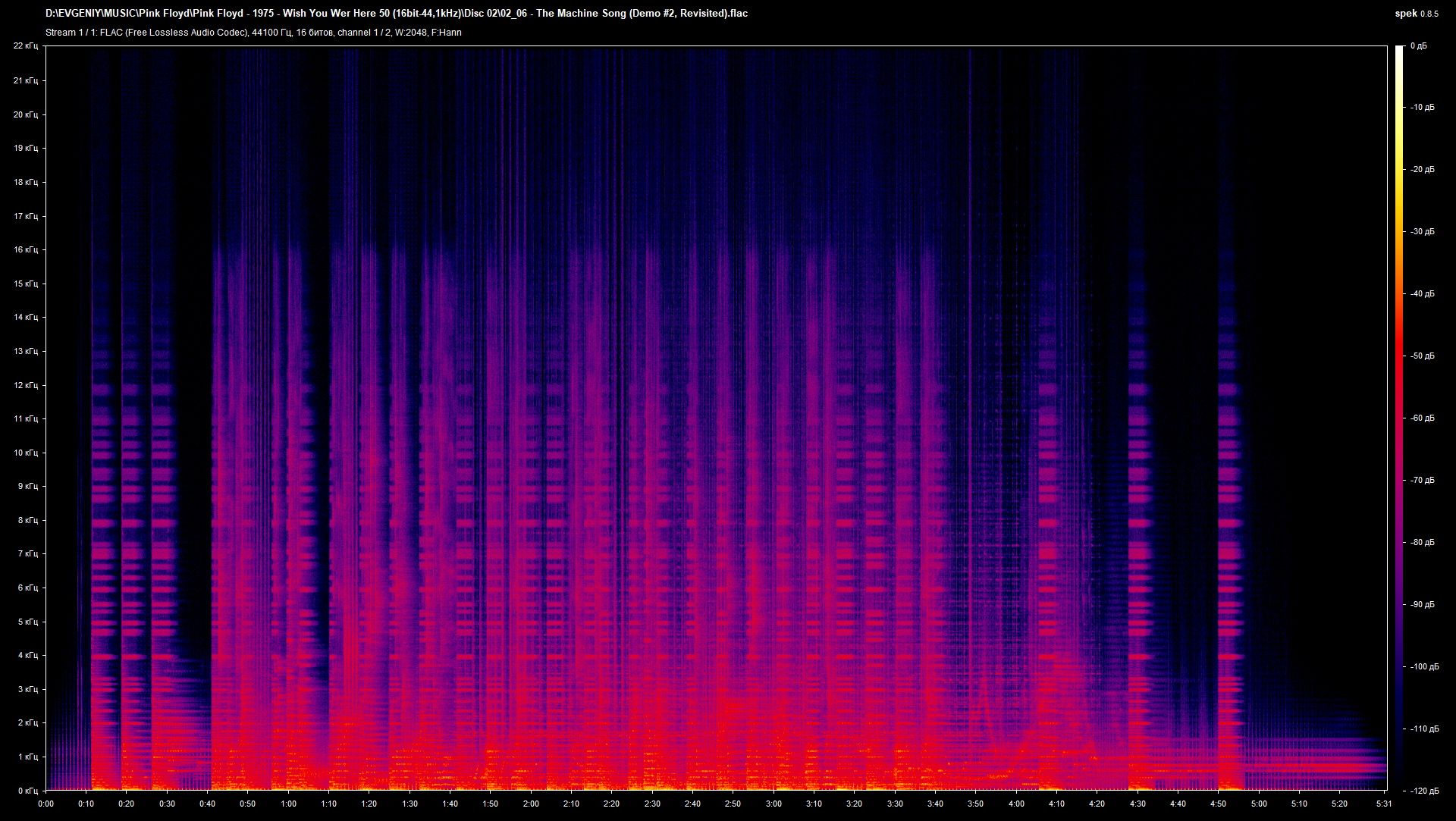Click the F:Hann window function text
Viewport: 1456px width, 821px height.
tap(447, 33)
